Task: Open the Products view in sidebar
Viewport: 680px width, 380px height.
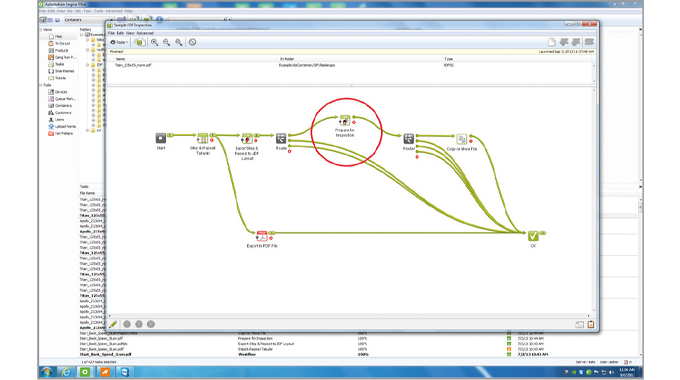Action: 59,50
